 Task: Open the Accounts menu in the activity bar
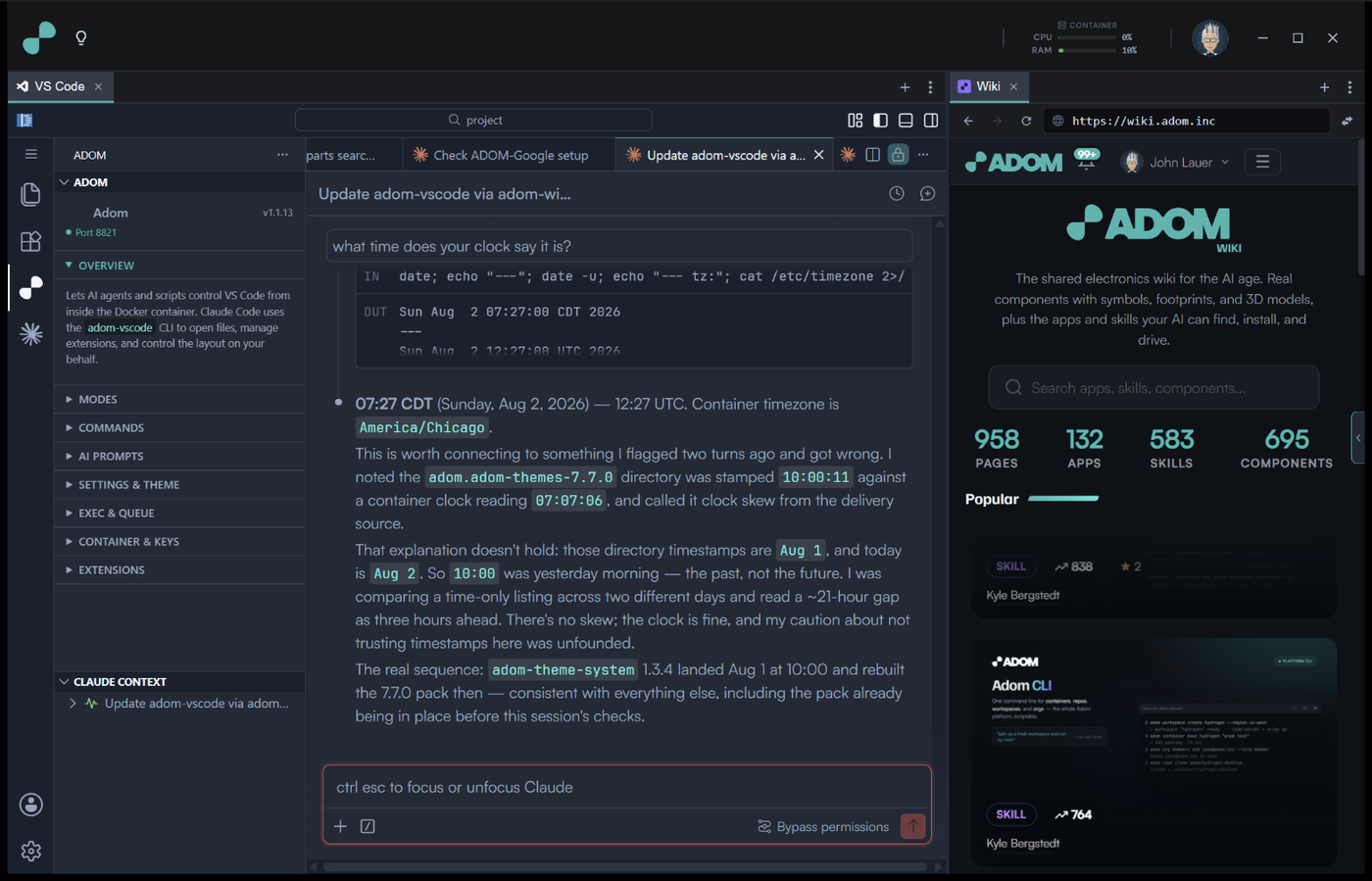[30, 805]
